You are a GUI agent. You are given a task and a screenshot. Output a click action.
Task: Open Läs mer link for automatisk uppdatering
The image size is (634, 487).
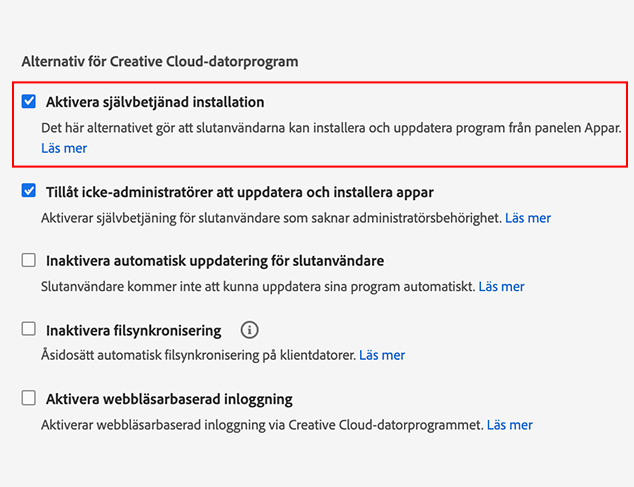pyautogui.click(x=501, y=286)
